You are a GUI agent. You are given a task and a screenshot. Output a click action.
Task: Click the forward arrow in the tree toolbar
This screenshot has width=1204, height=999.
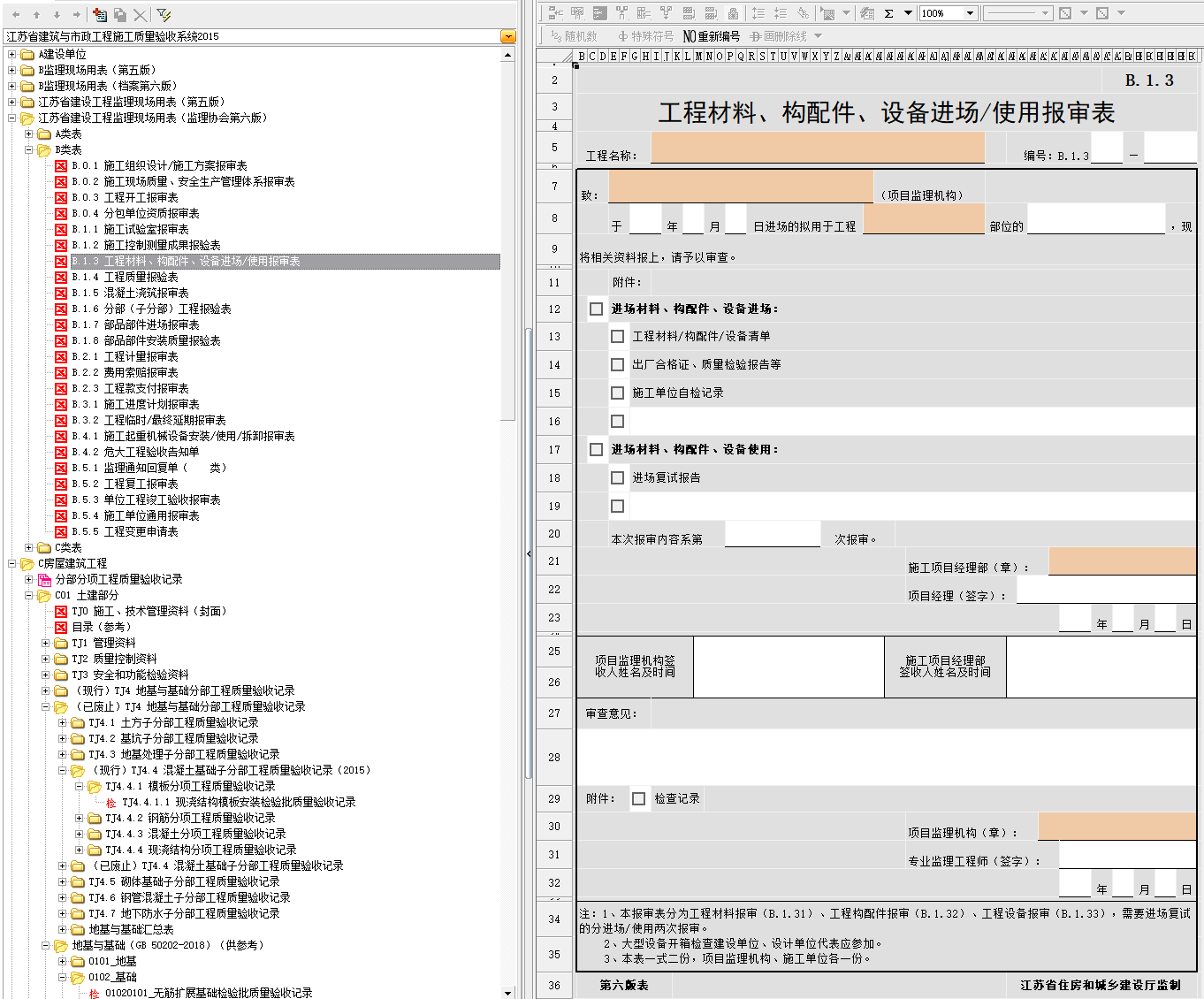[76, 15]
